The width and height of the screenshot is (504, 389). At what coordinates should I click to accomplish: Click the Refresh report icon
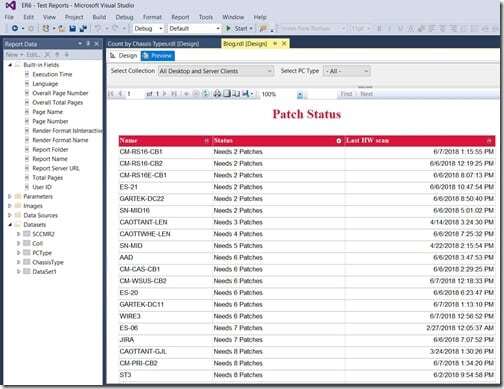click(205, 94)
